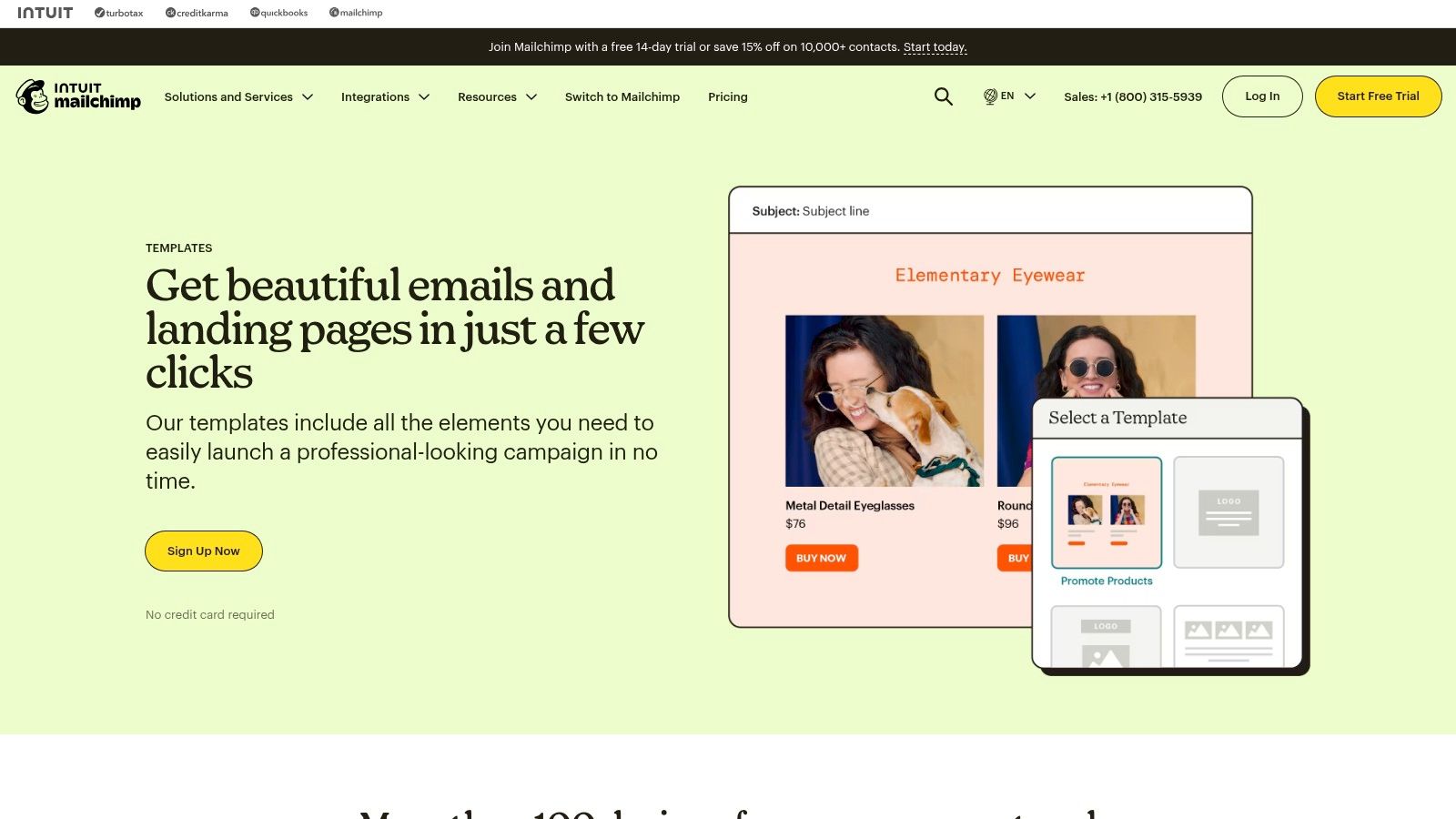Click the Metal Detail Eyeglasses product name
The image size is (1456, 819).
(x=850, y=505)
